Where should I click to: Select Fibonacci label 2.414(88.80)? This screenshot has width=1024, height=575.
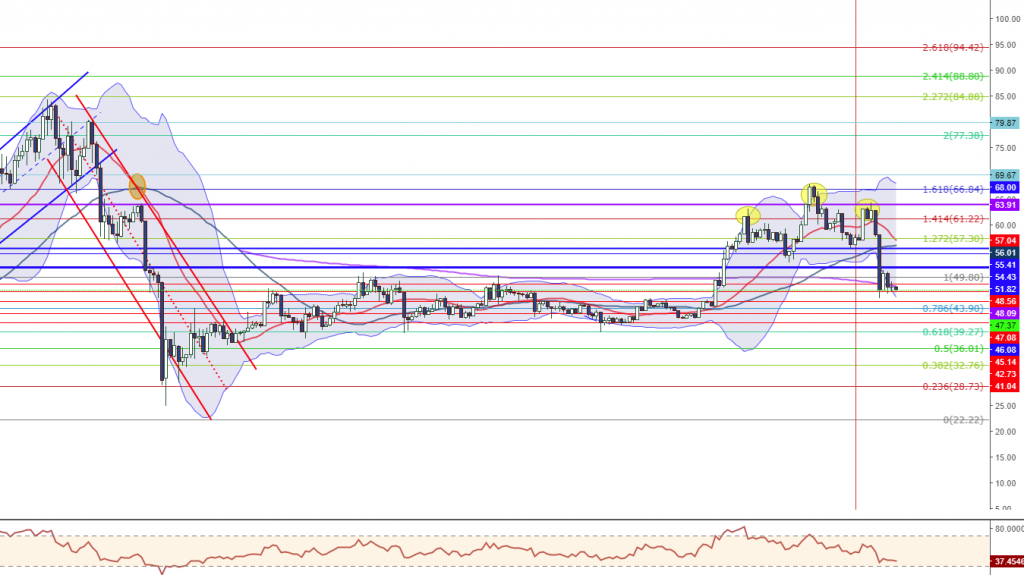click(953, 76)
